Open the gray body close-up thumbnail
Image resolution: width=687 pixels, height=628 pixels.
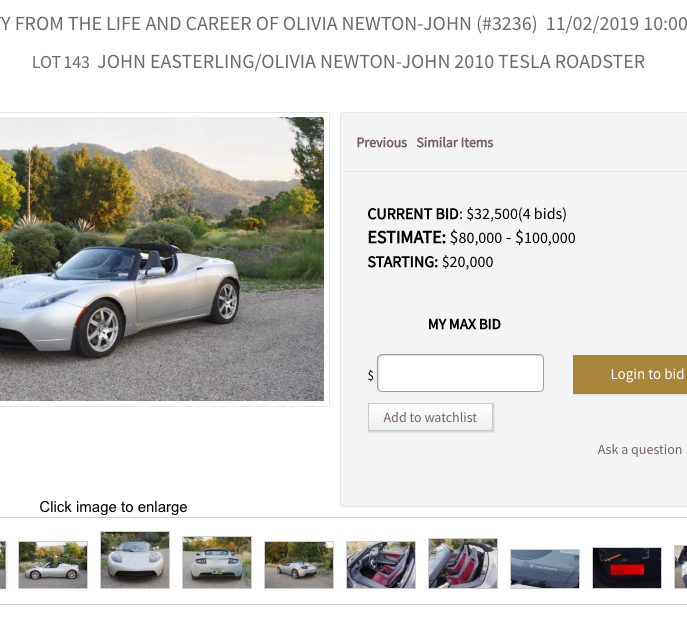[545, 568]
